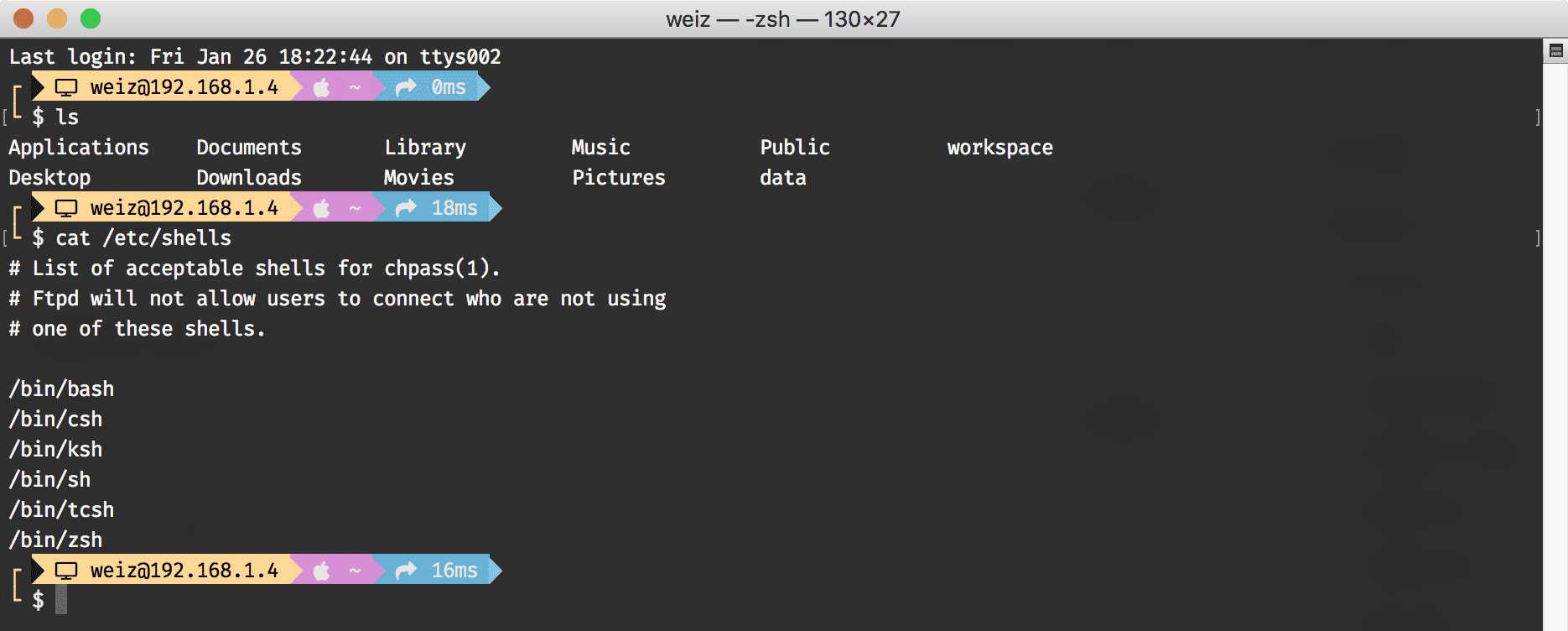Click the 'Downloads' folder name in ls output

click(249, 178)
